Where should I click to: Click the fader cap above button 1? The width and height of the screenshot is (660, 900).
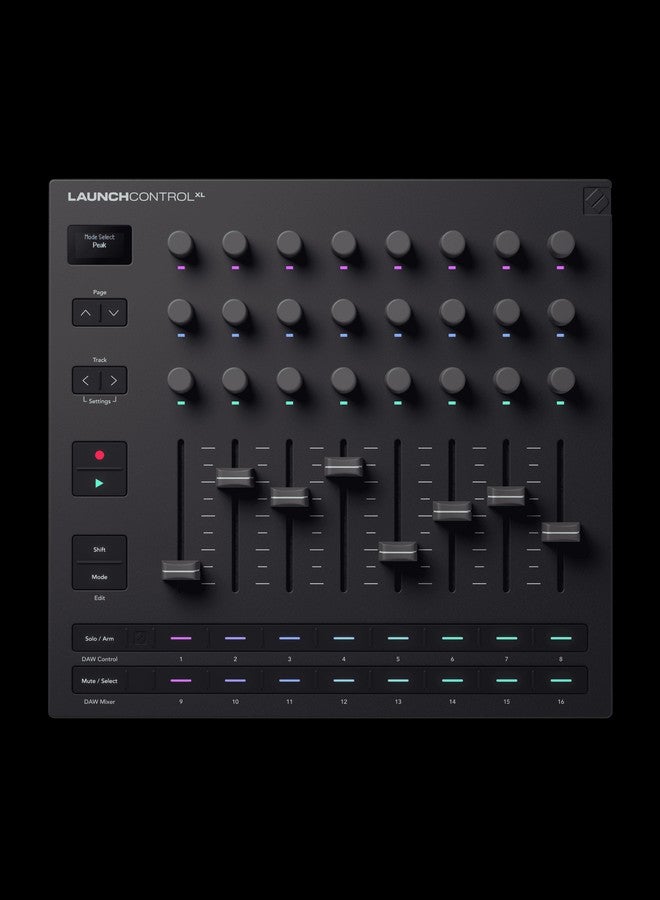(x=181, y=570)
